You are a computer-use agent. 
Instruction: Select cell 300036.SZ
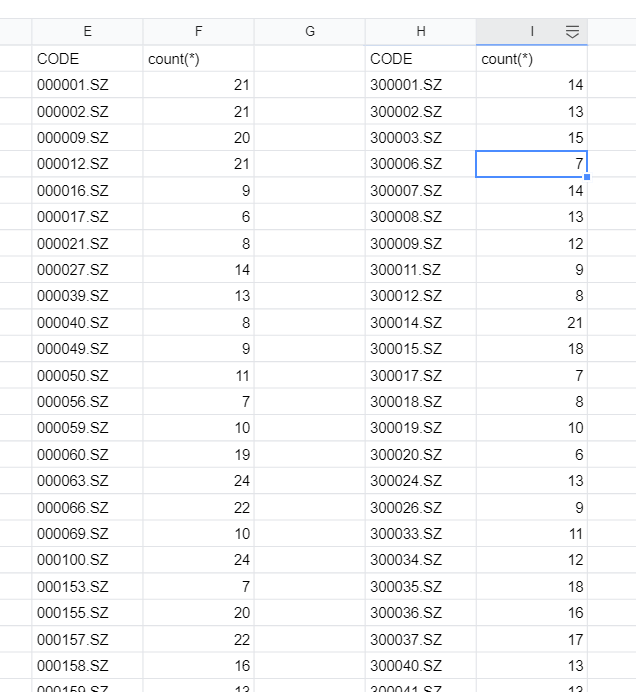pyautogui.click(x=421, y=613)
